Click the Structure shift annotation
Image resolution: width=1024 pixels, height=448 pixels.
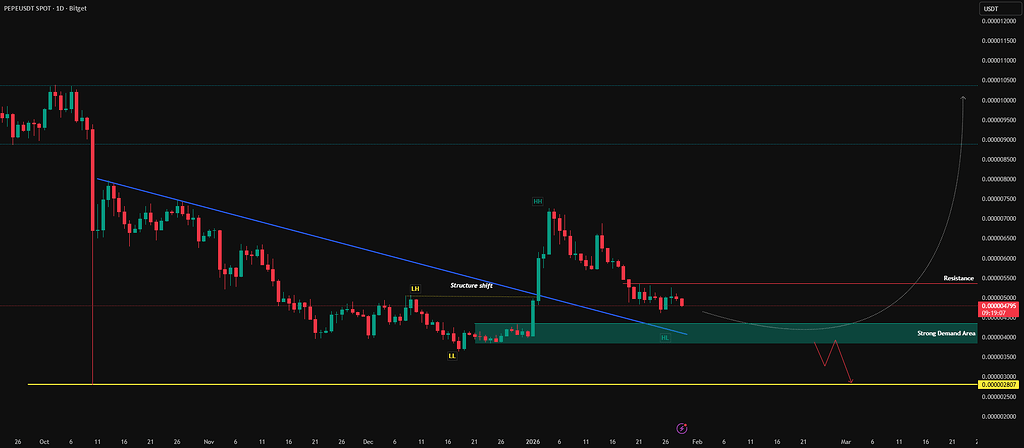pos(471,286)
